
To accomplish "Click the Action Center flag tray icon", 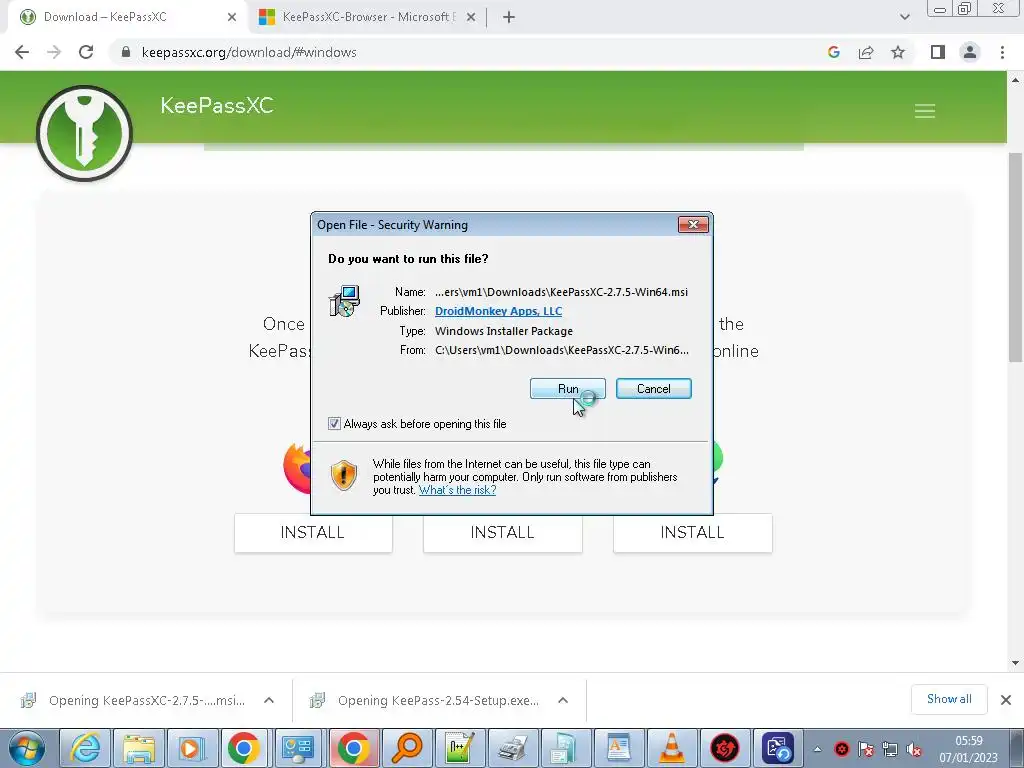I will point(866,749).
